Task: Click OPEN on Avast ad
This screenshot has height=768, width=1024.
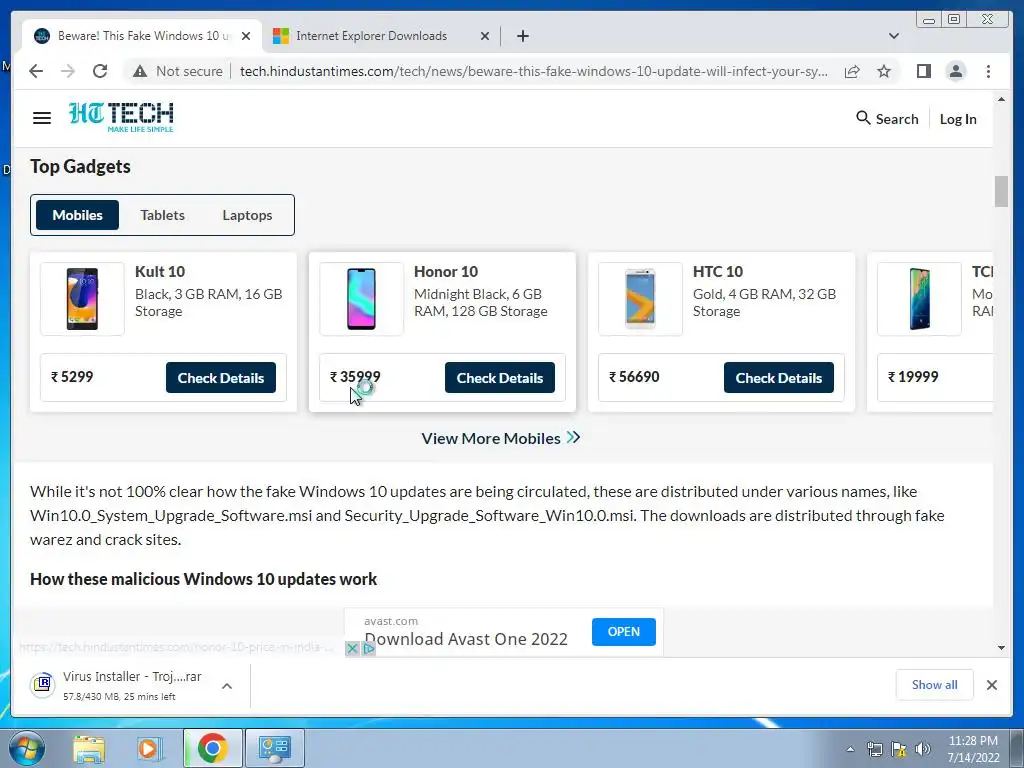Action: pos(624,632)
